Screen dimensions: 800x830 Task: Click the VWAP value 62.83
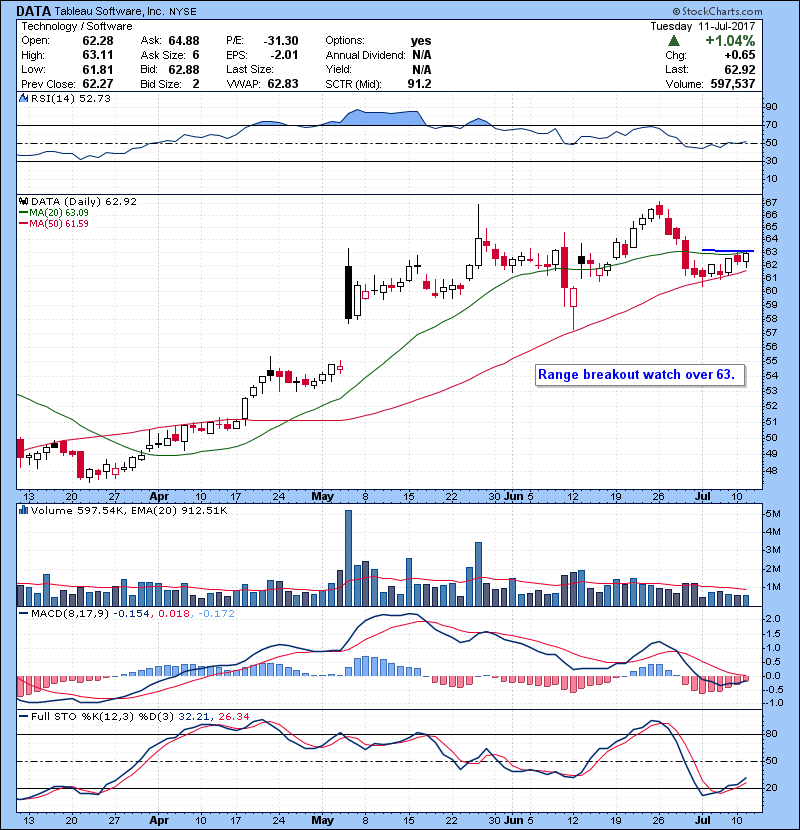pyautogui.click(x=283, y=84)
